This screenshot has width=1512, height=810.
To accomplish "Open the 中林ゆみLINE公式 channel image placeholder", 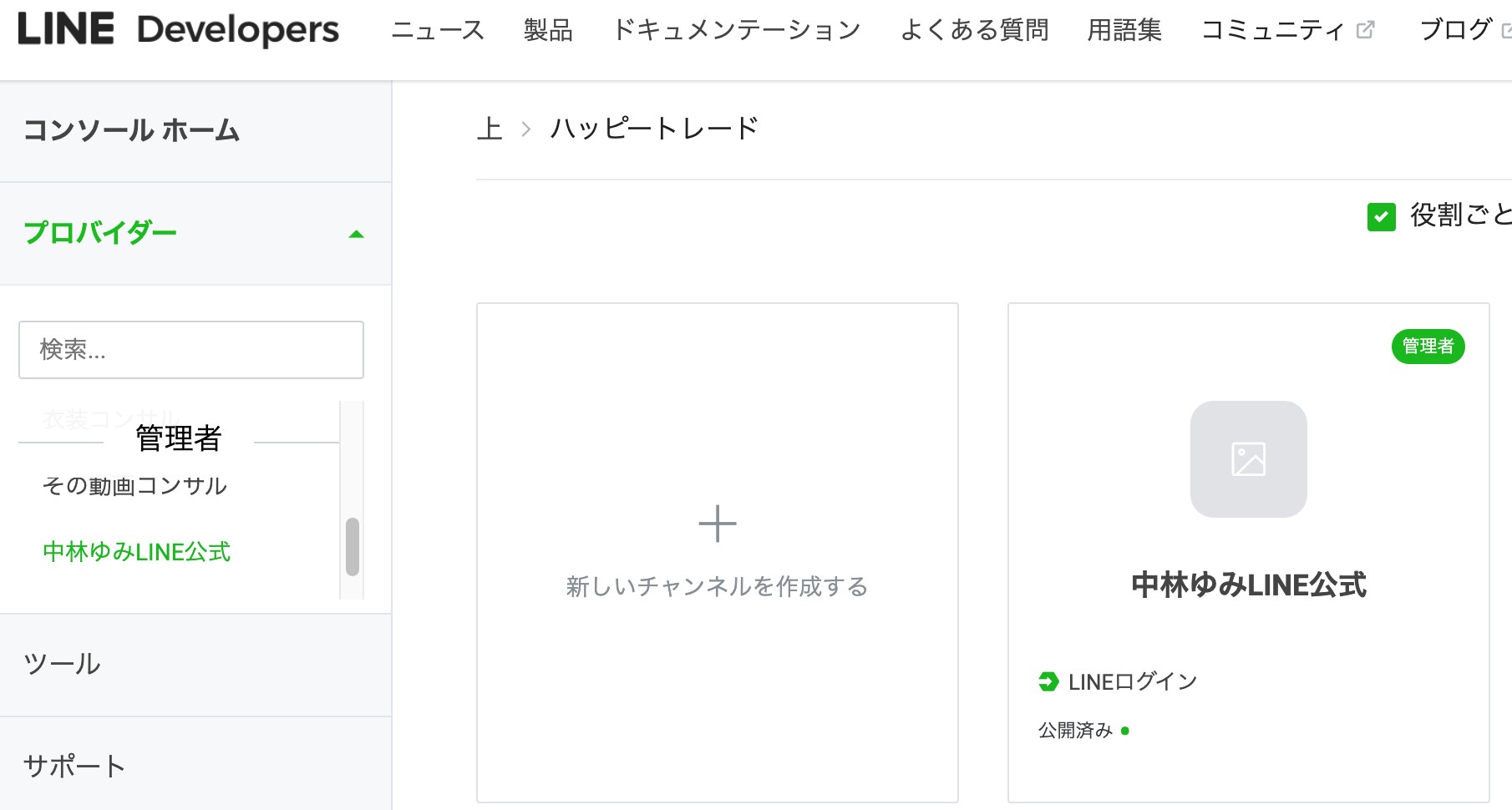I will (x=1249, y=459).
